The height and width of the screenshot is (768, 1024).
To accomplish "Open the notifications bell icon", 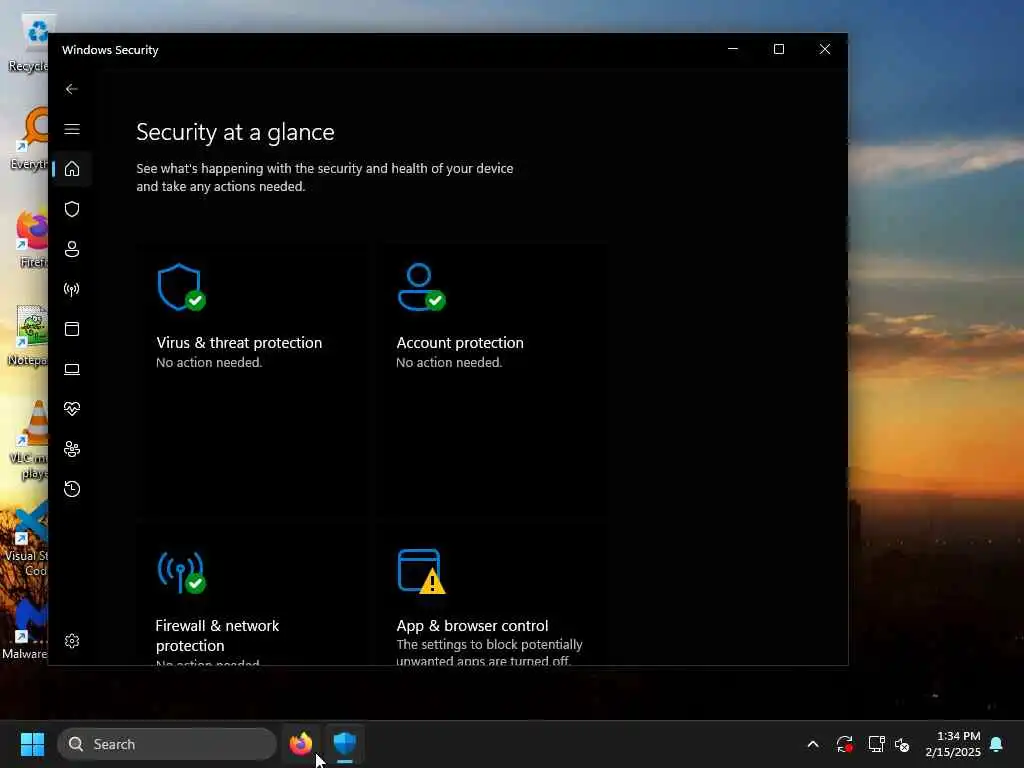I will (997, 744).
